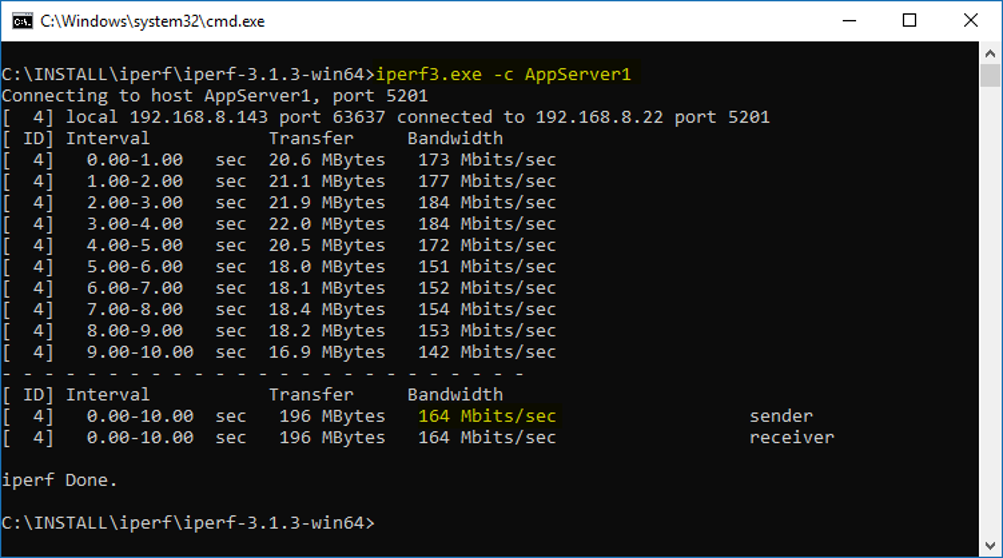The width and height of the screenshot is (1003, 558).
Task: Click the word receiver in the summary
Action: point(791,437)
